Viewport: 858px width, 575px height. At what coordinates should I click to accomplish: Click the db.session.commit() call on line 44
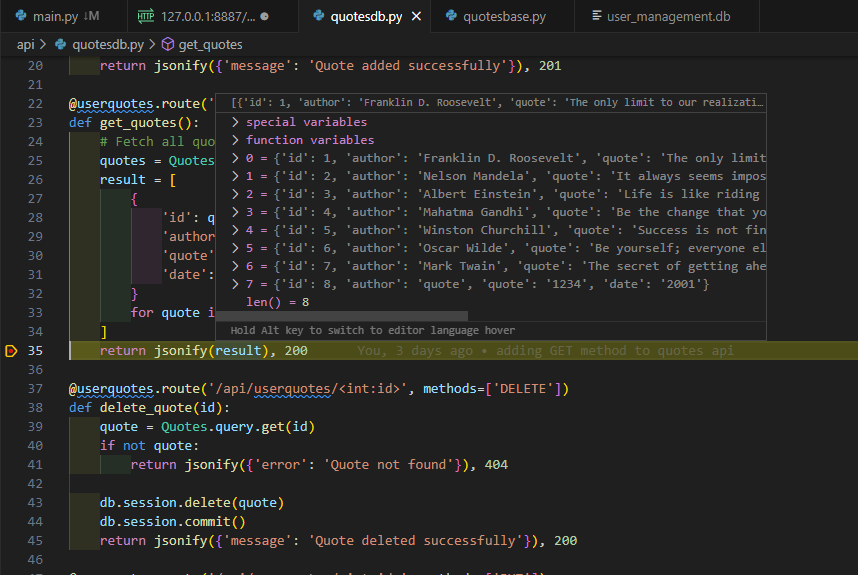(x=172, y=521)
